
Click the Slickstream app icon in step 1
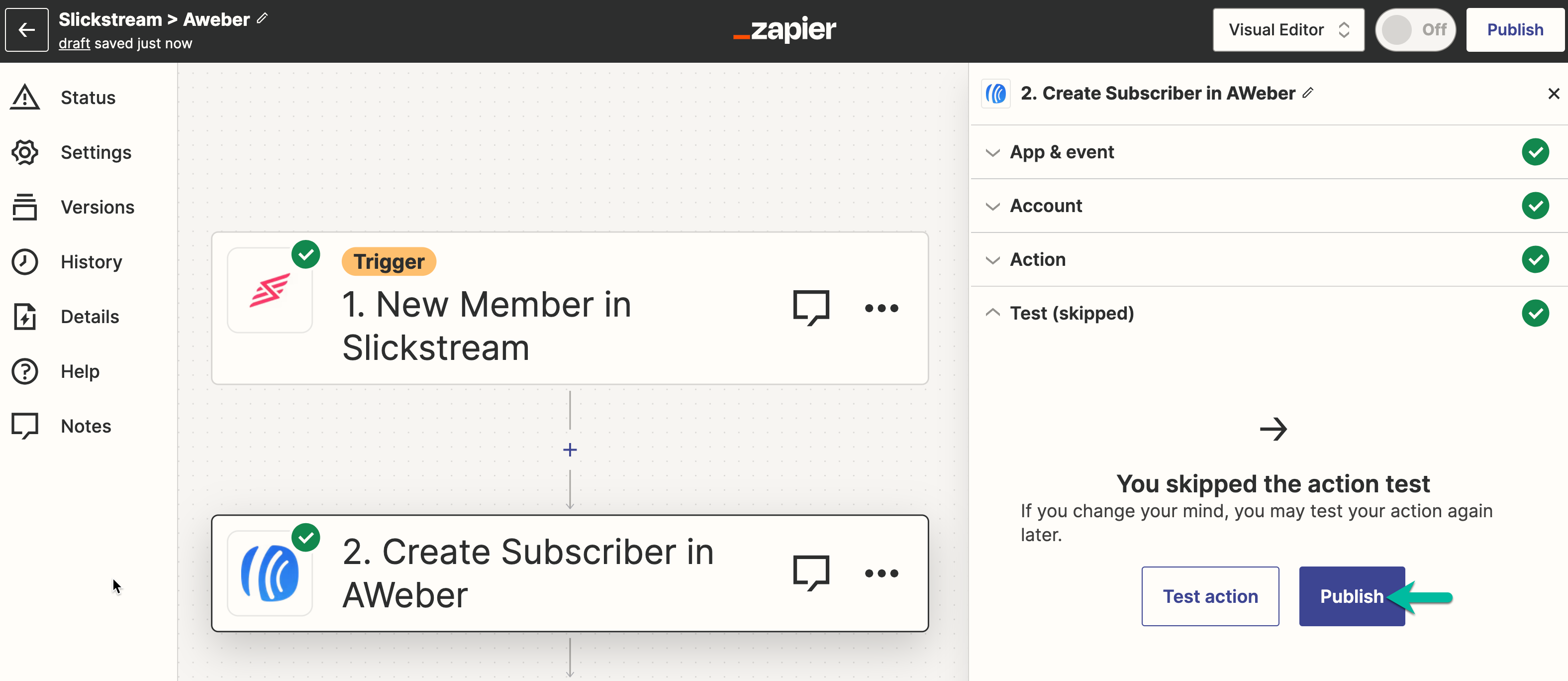coord(270,290)
